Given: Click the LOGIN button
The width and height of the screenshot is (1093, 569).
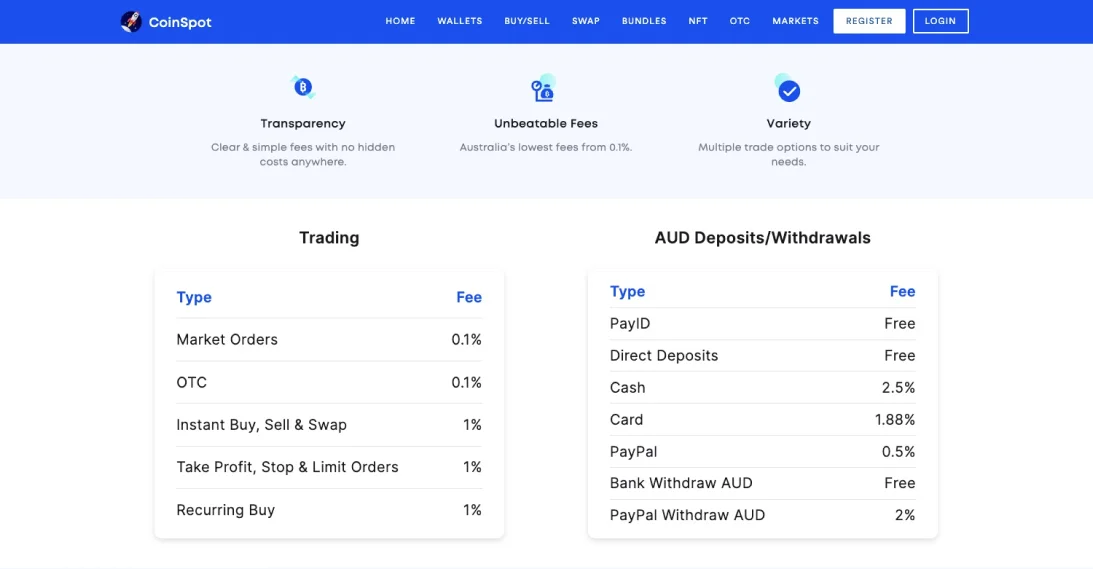Looking at the screenshot, I should [940, 21].
